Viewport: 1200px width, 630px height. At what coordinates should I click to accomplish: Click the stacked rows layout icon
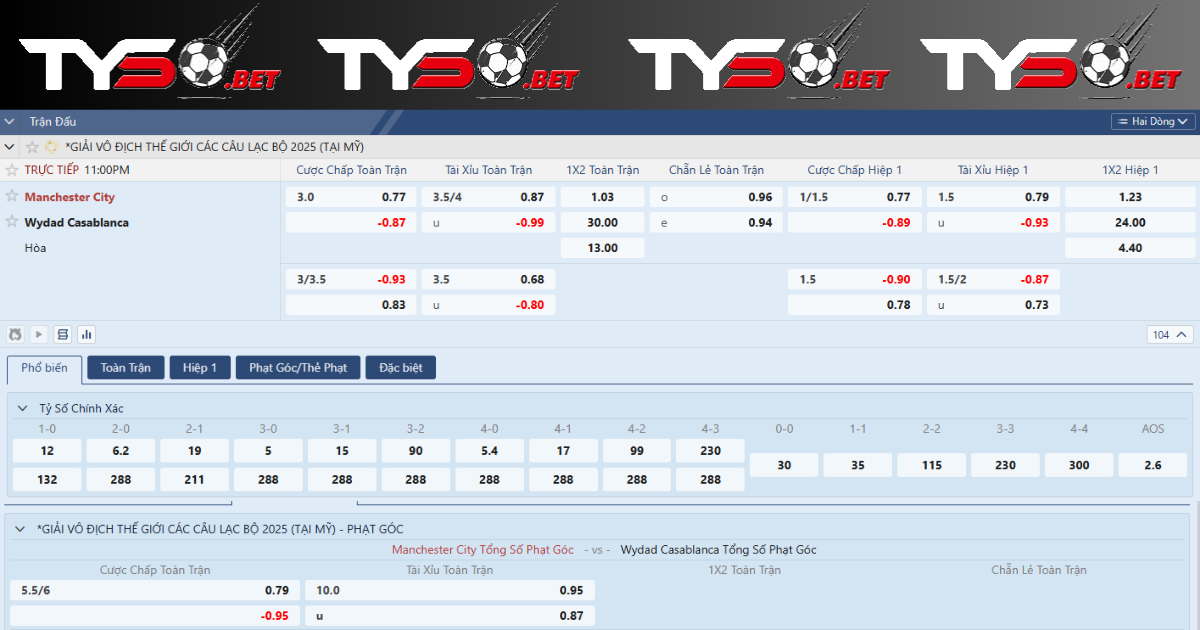coord(63,334)
